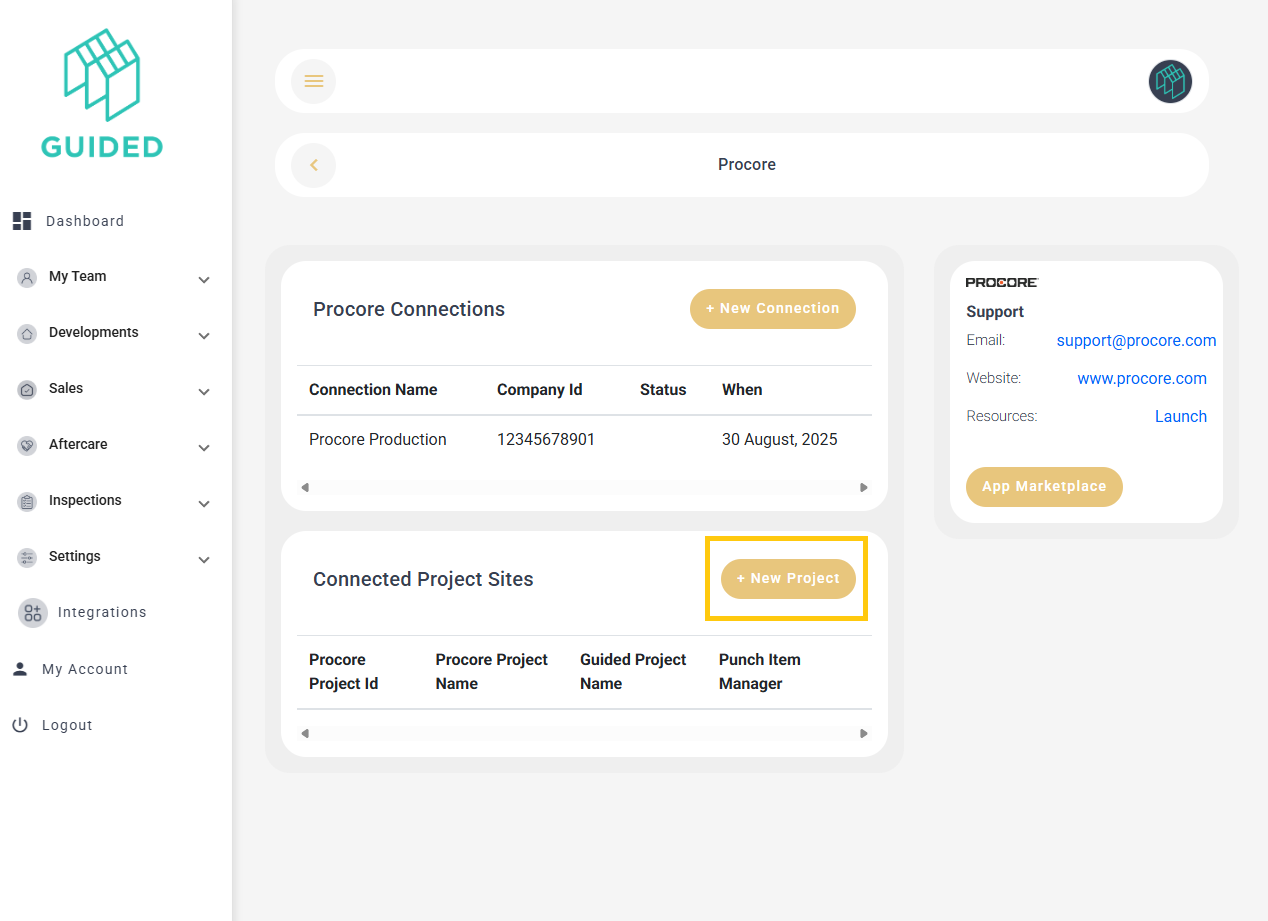The height and width of the screenshot is (921, 1268).
Task: Click the Logout power icon
Action: [20, 725]
